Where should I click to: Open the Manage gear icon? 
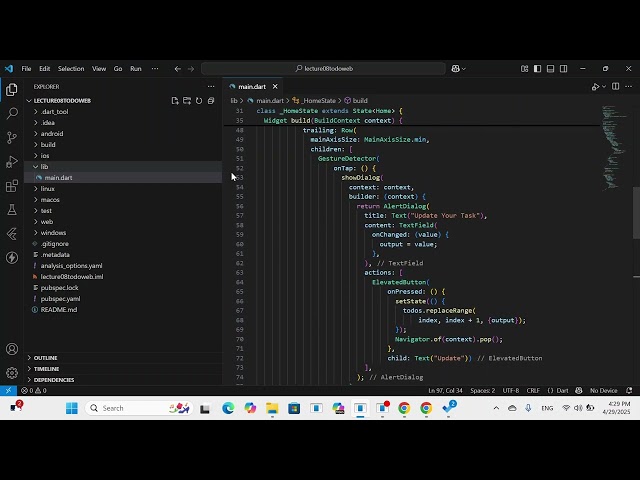(x=12, y=373)
